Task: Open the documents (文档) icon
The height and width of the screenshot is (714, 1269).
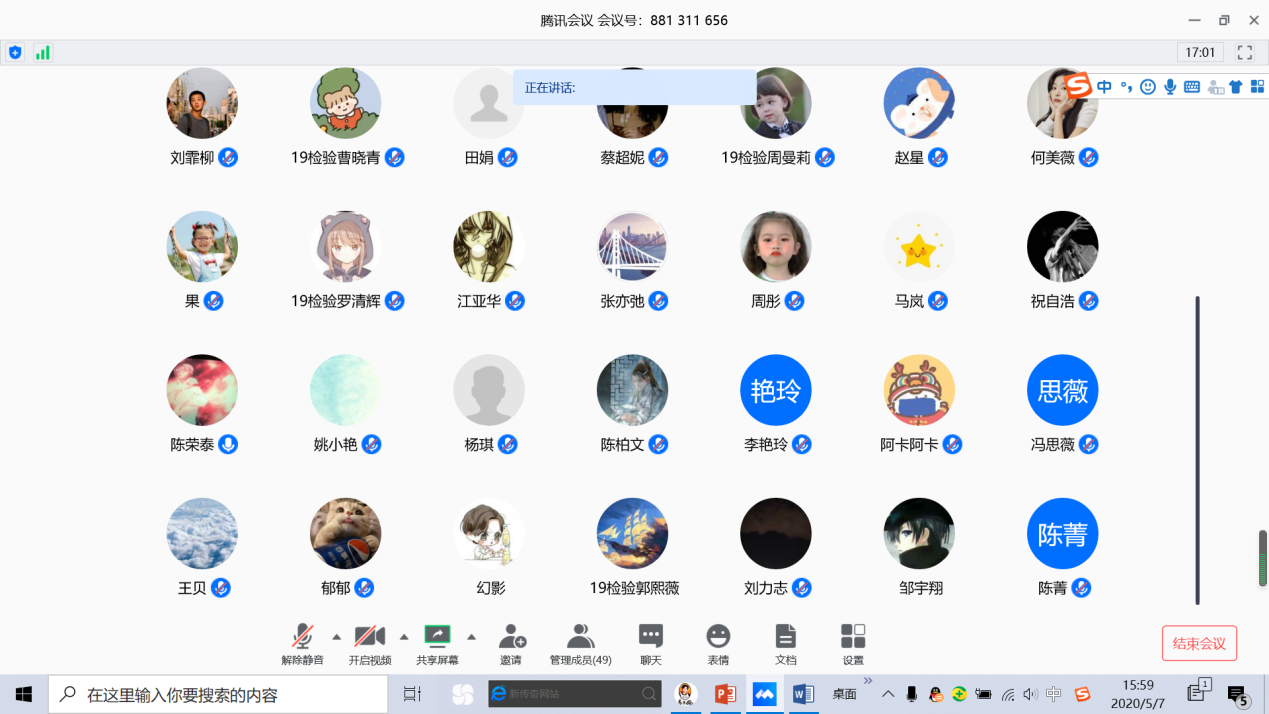Action: point(785,643)
